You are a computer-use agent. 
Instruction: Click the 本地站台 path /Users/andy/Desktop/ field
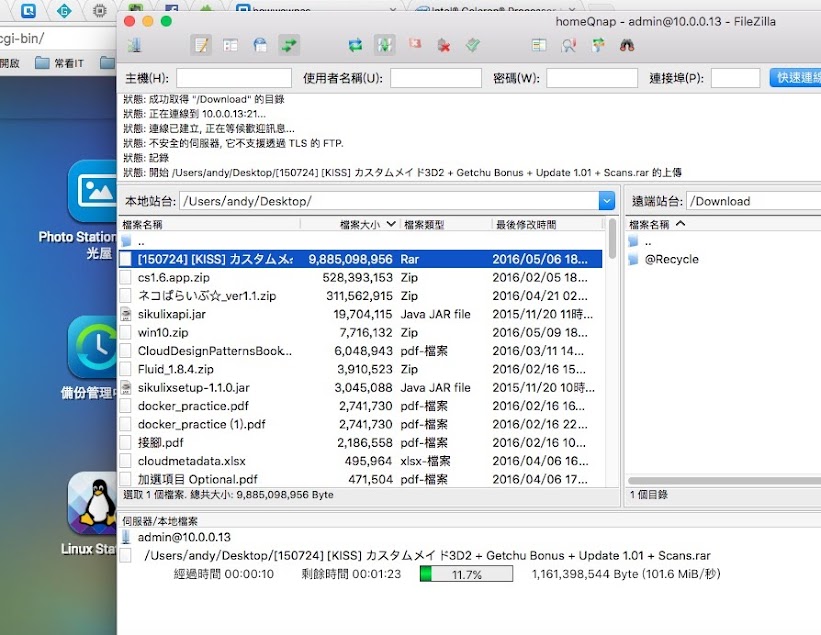389,201
